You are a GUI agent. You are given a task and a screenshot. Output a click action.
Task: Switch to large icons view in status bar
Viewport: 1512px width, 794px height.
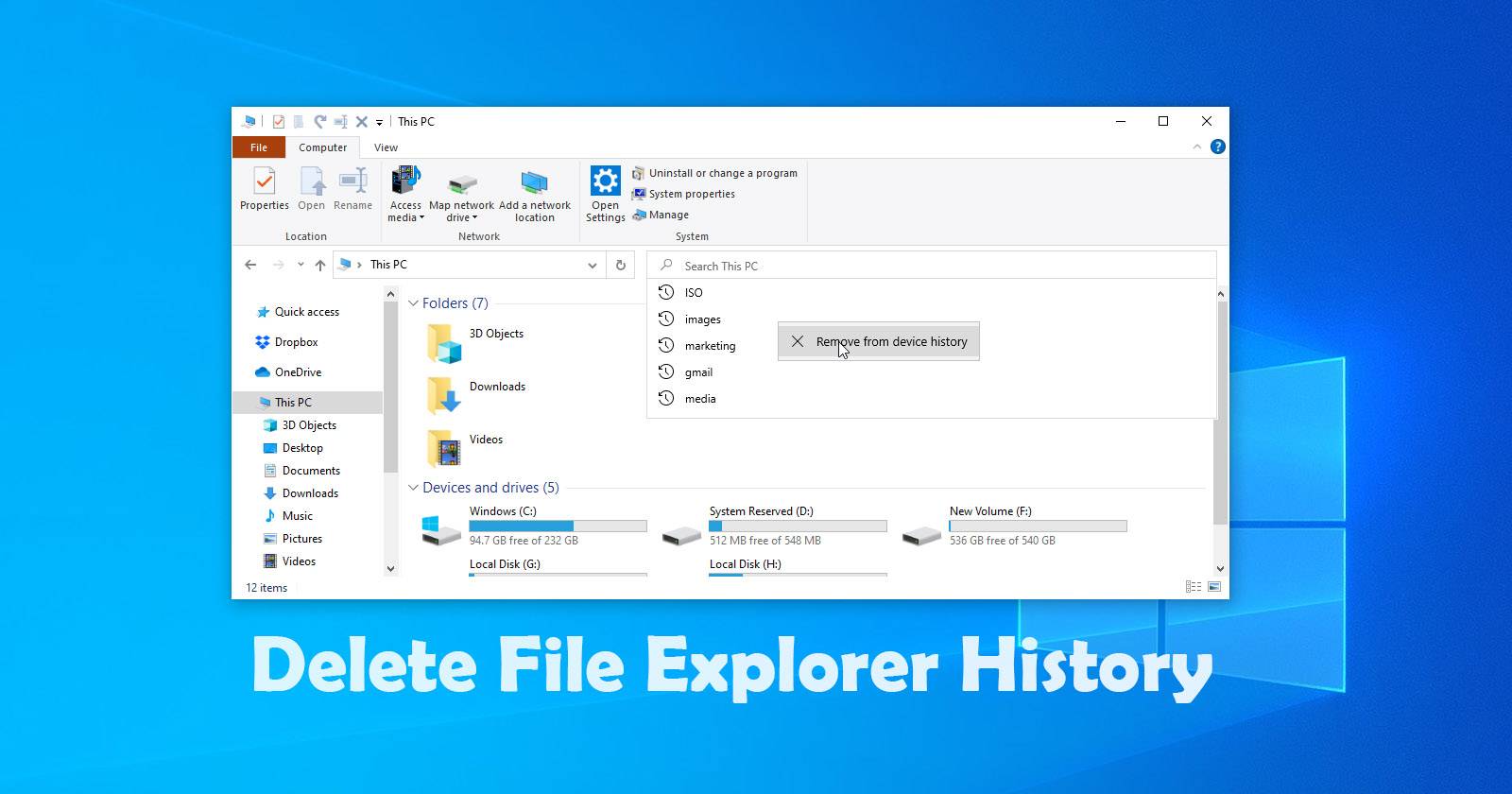point(1214,587)
